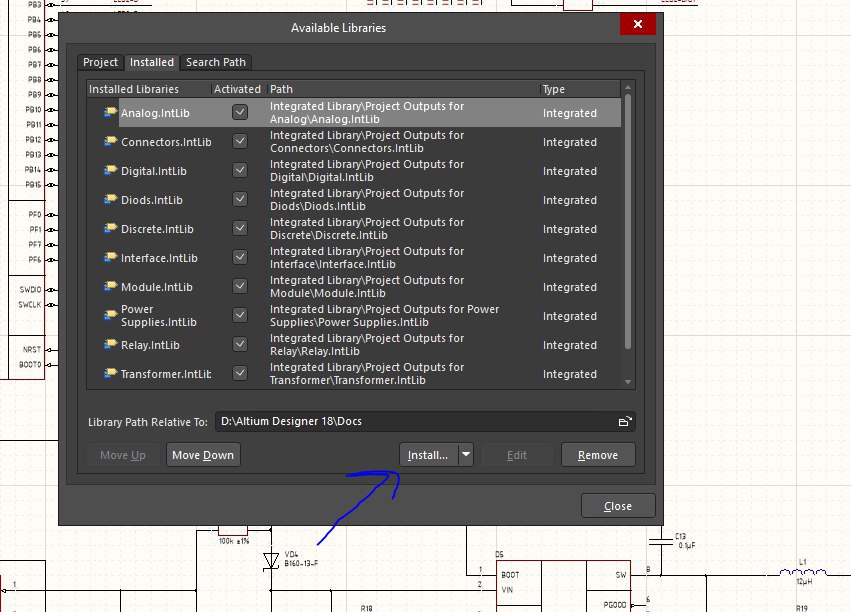This screenshot has width=851, height=612.
Task: Click the library list vertical scrollbar thumb
Action: coord(628,221)
